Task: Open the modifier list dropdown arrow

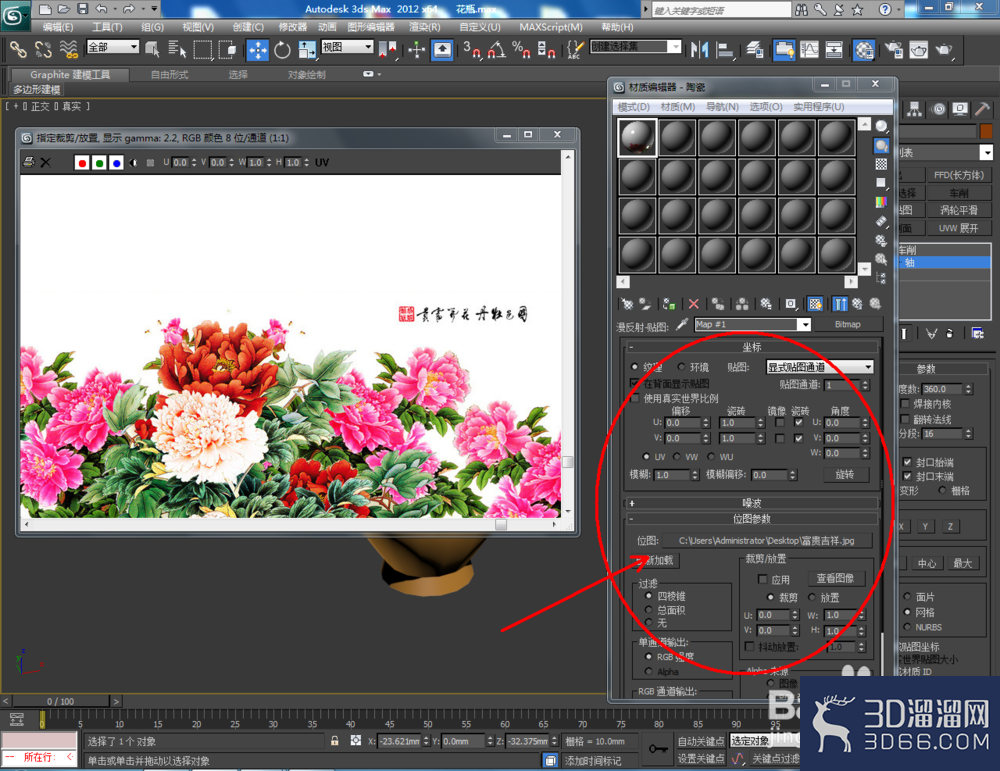Action: pyautogui.click(x=986, y=152)
